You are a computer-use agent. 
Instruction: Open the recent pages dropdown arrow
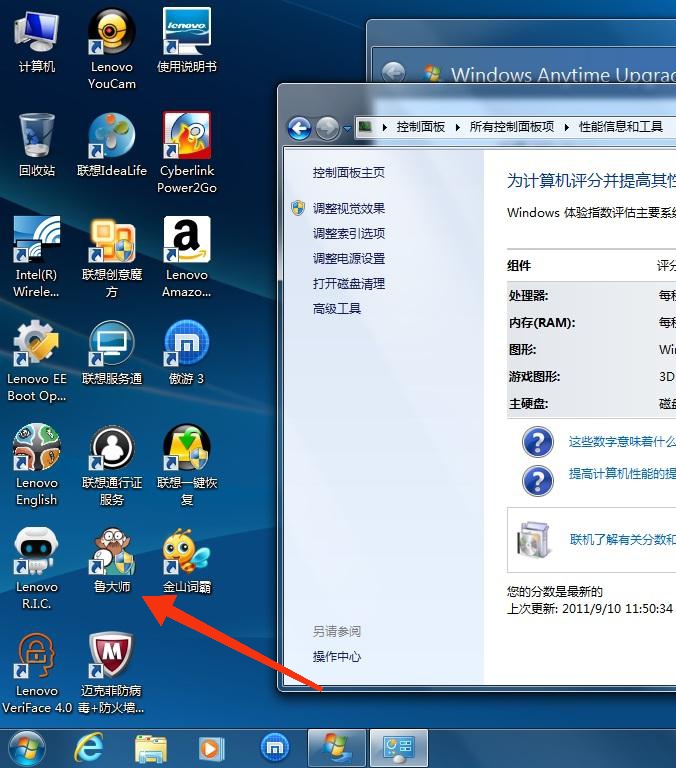pos(347,129)
